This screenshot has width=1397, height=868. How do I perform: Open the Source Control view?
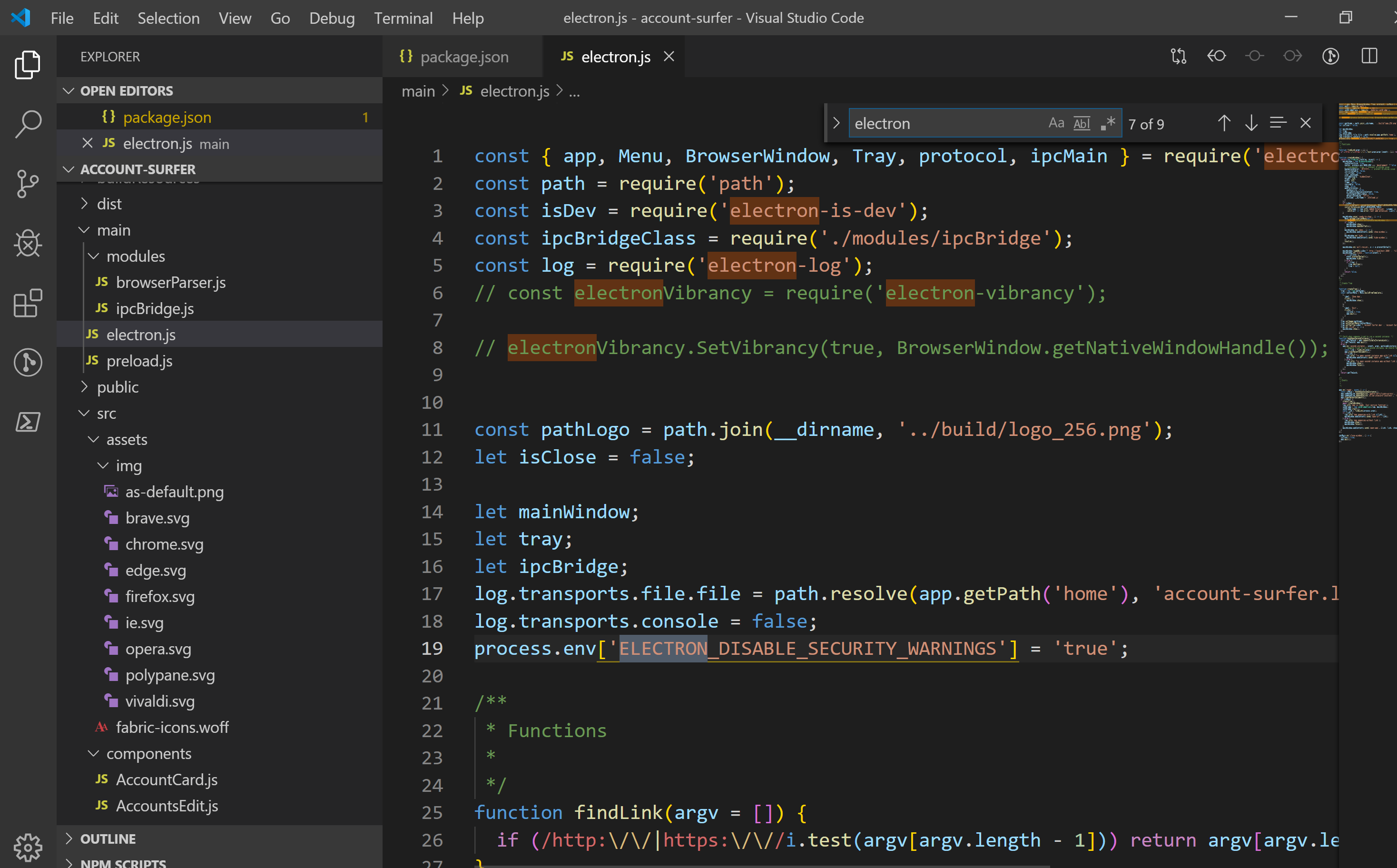(28, 184)
